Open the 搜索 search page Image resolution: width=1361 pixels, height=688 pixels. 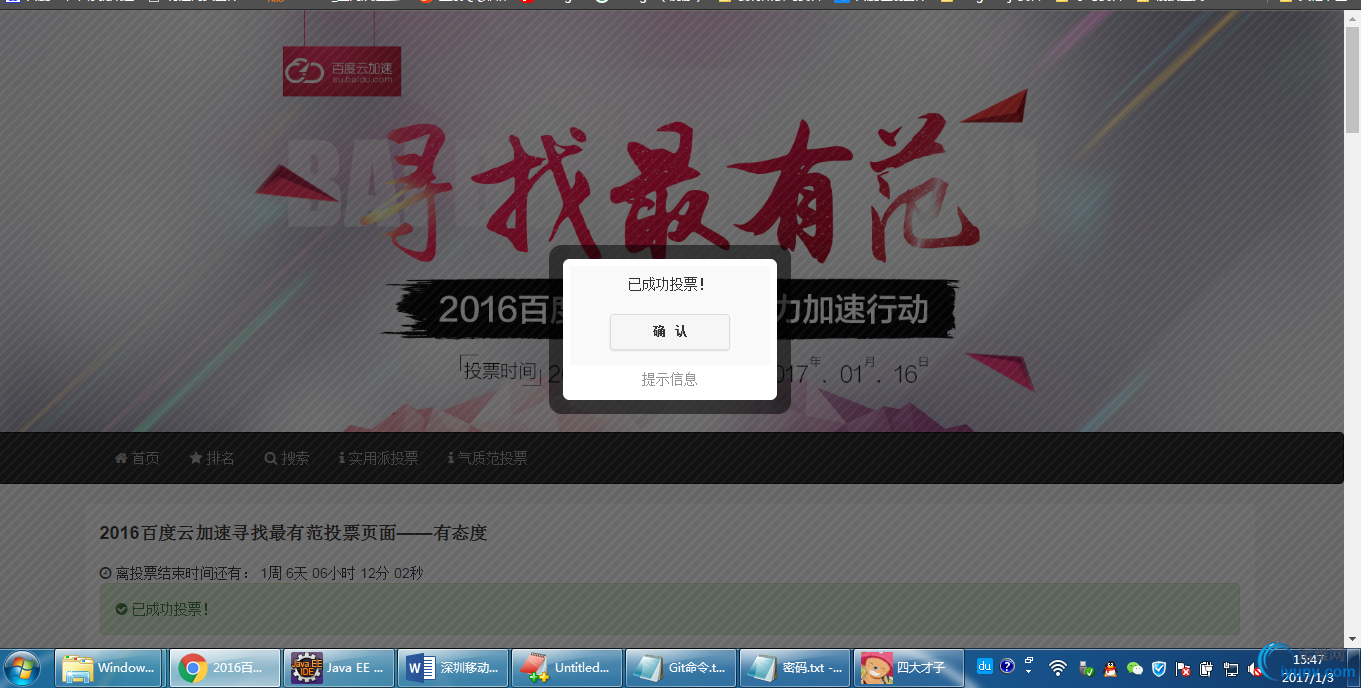click(287, 458)
